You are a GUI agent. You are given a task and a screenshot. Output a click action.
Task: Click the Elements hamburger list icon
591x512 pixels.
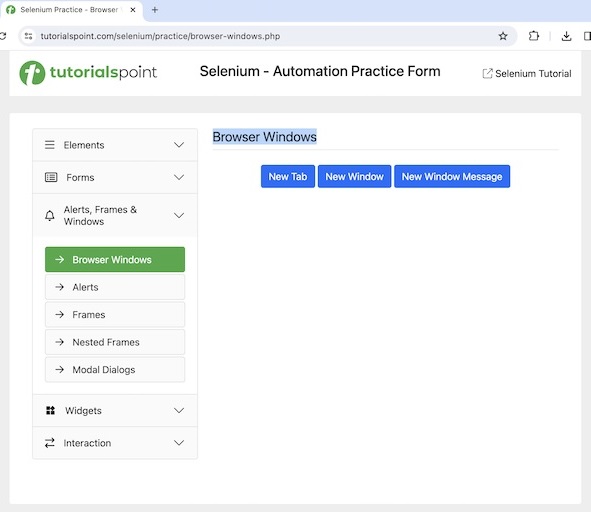(50, 145)
